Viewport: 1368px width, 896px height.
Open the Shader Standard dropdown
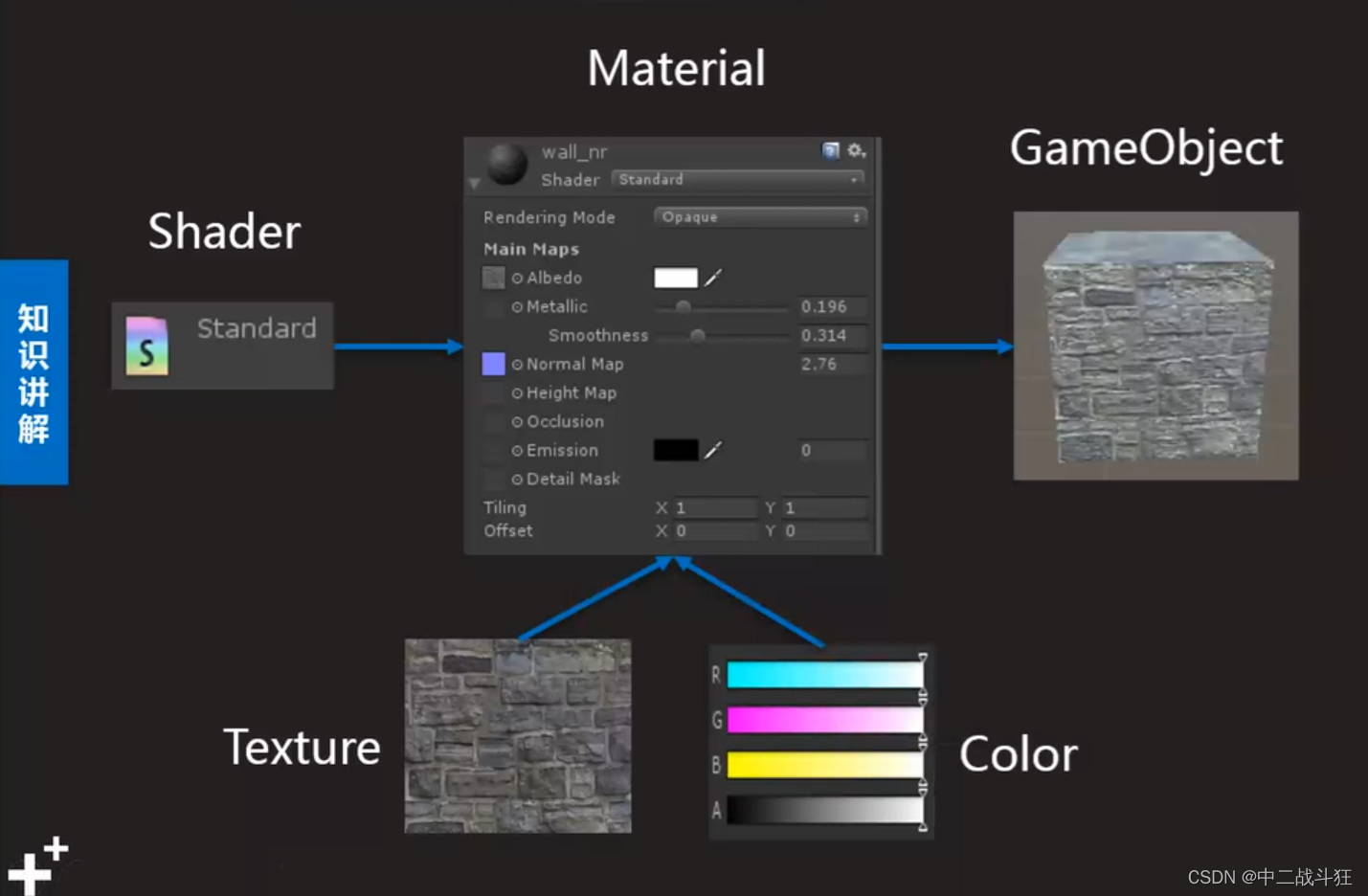(737, 179)
